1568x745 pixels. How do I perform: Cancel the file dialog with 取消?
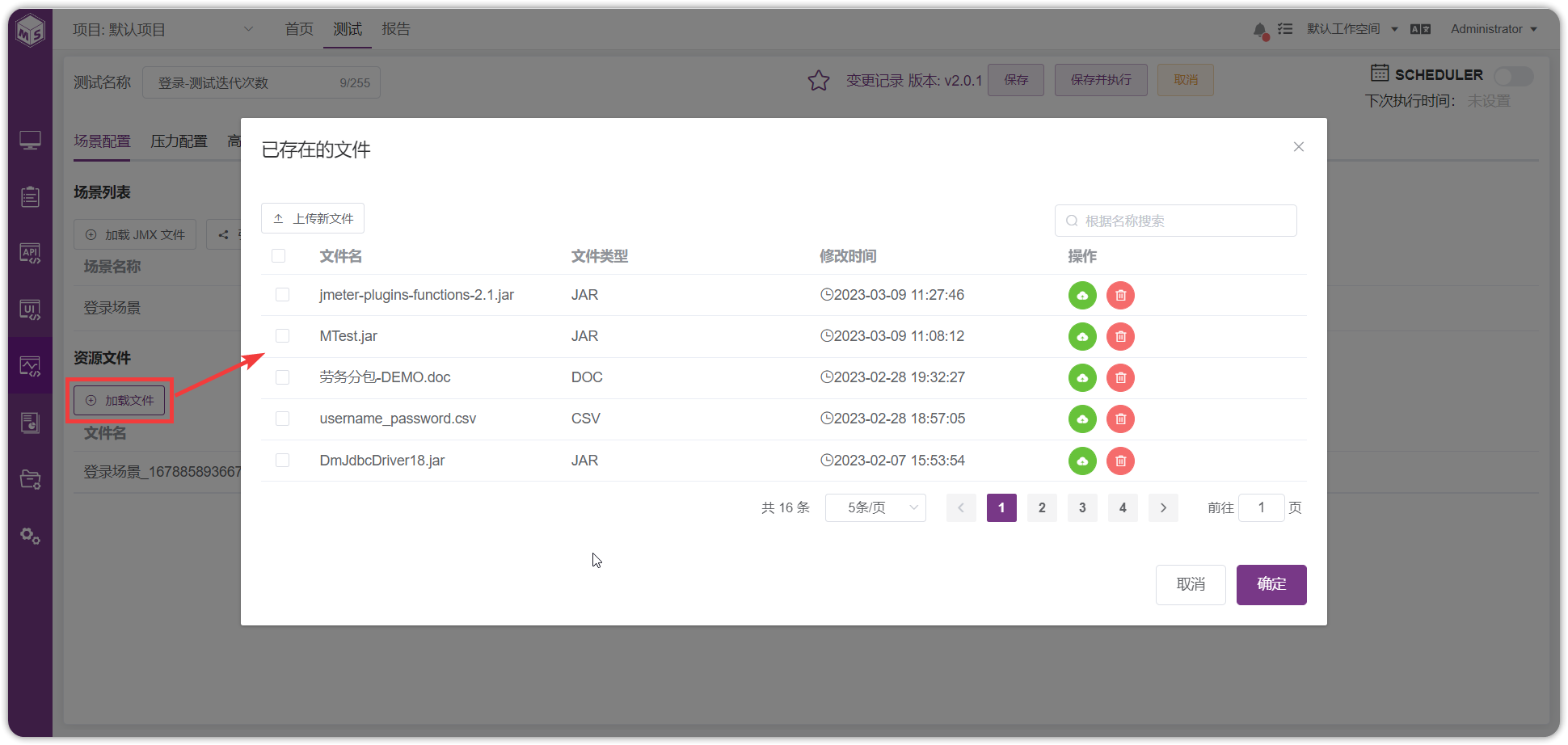click(x=1191, y=585)
